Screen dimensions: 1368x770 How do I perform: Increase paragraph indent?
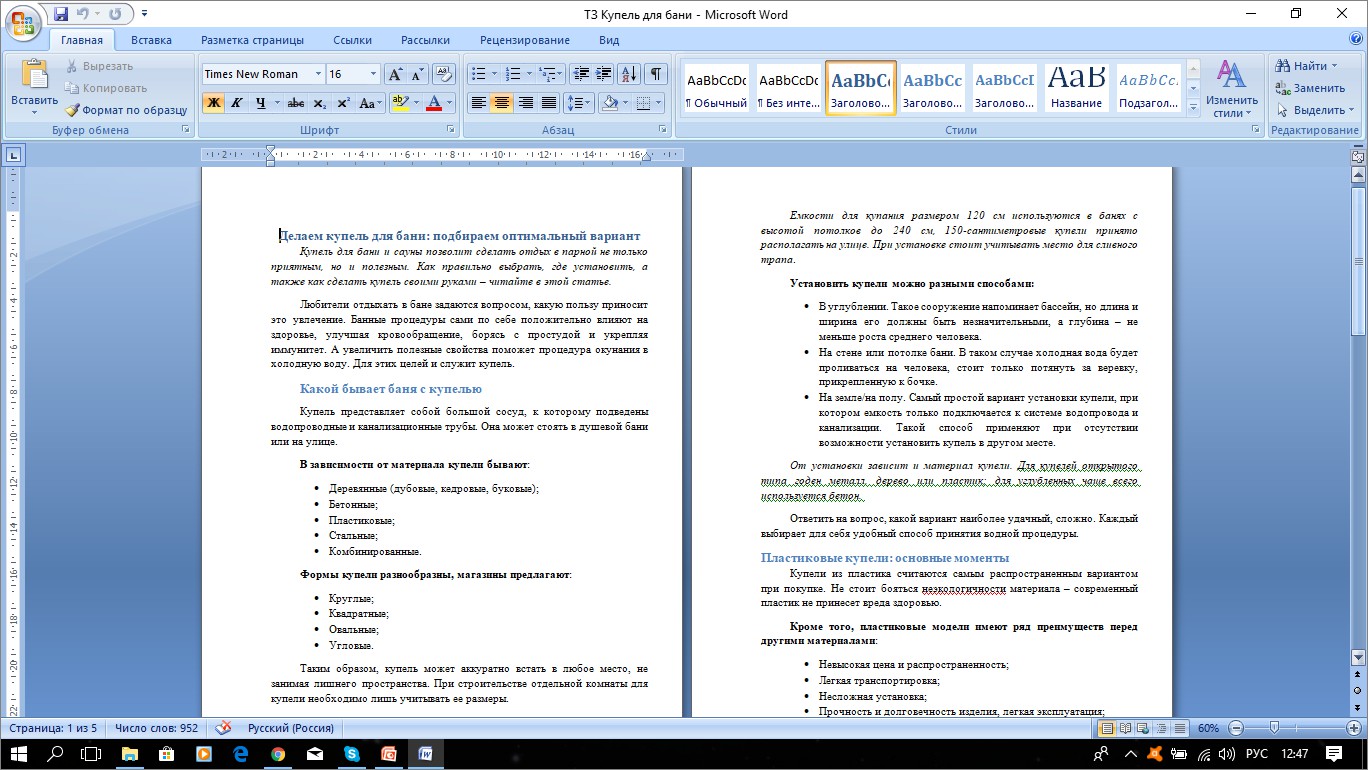coord(603,74)
